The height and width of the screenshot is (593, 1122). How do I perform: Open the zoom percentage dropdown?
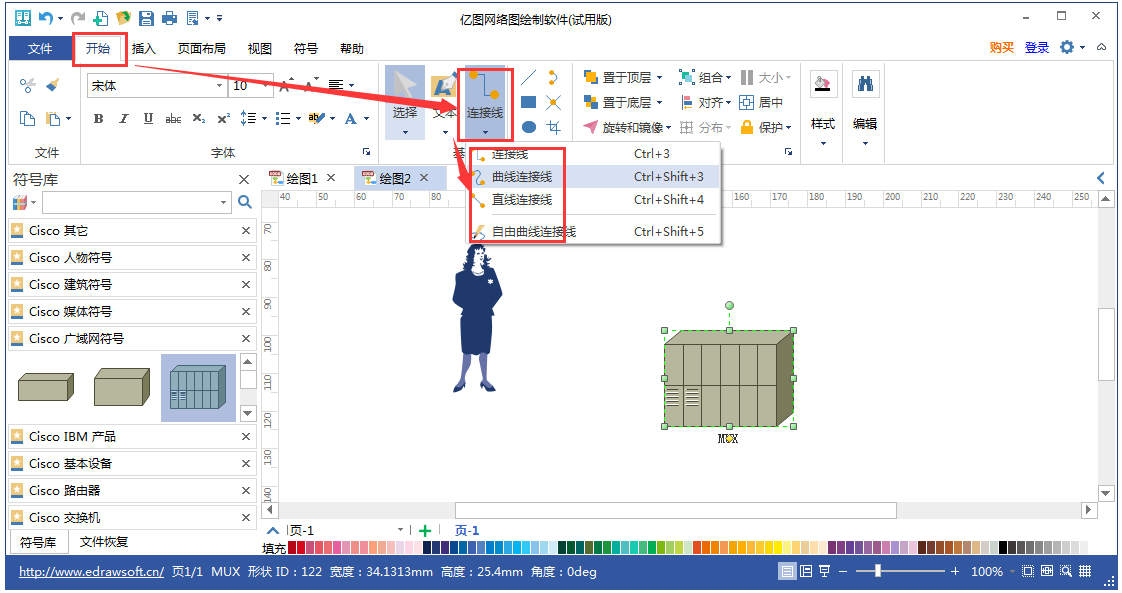[x=1010, y=572]
